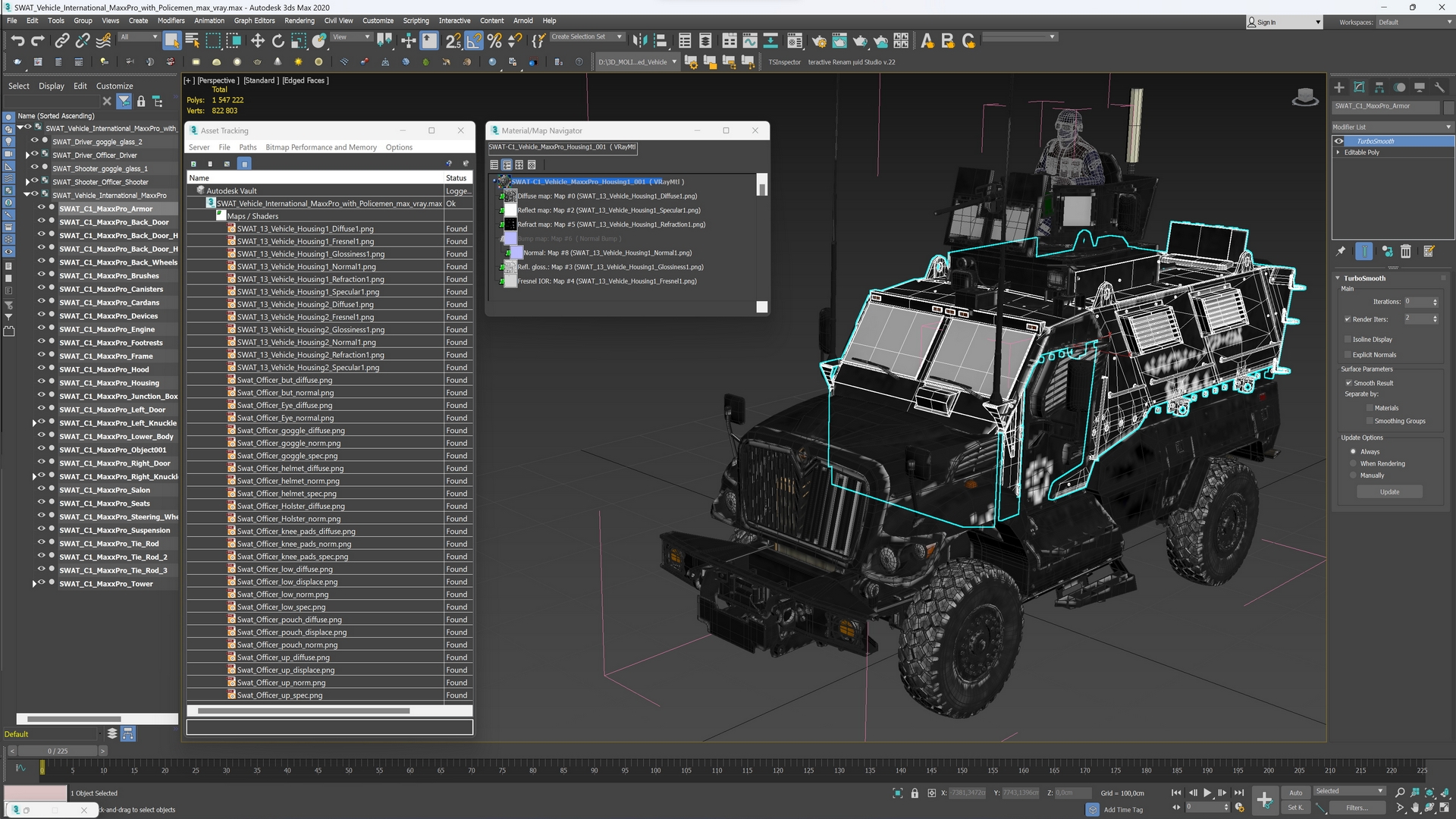Click the Update button in TurboSmooth
1456x819 pixels.
tap(1389, 492)
